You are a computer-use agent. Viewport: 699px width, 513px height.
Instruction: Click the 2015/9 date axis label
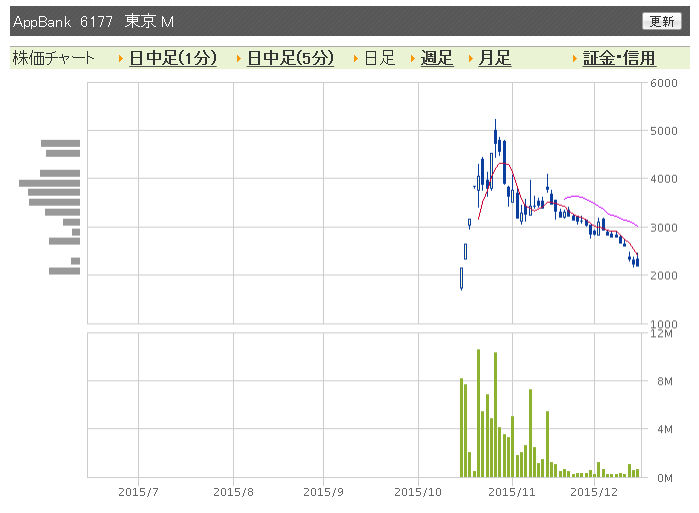323,492
